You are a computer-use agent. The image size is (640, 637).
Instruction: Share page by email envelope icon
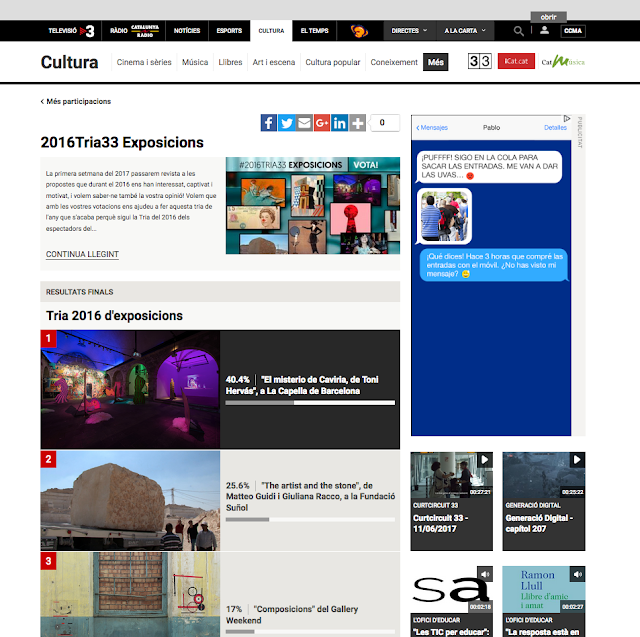pos(304,123)
